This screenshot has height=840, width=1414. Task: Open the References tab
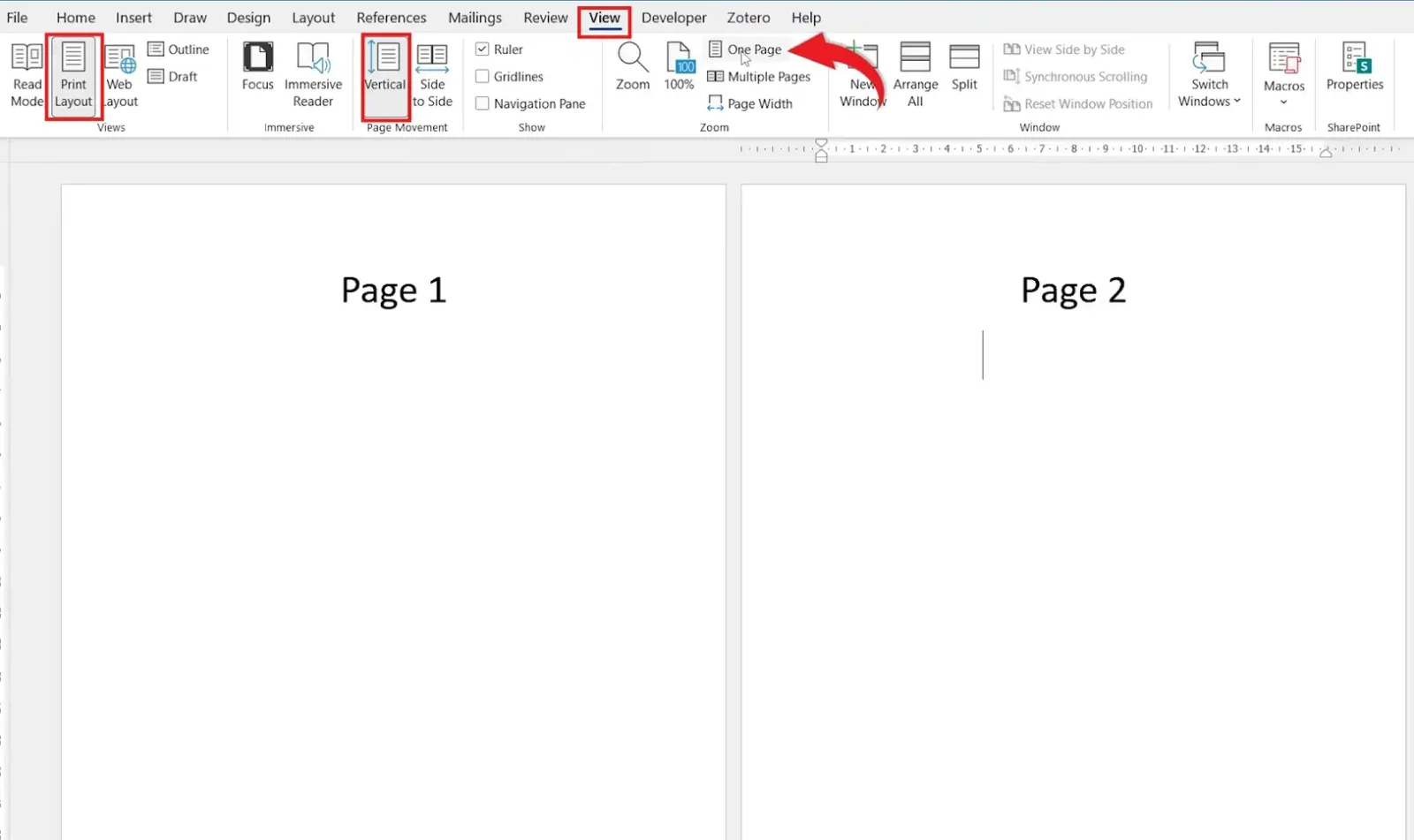point(392,18)
